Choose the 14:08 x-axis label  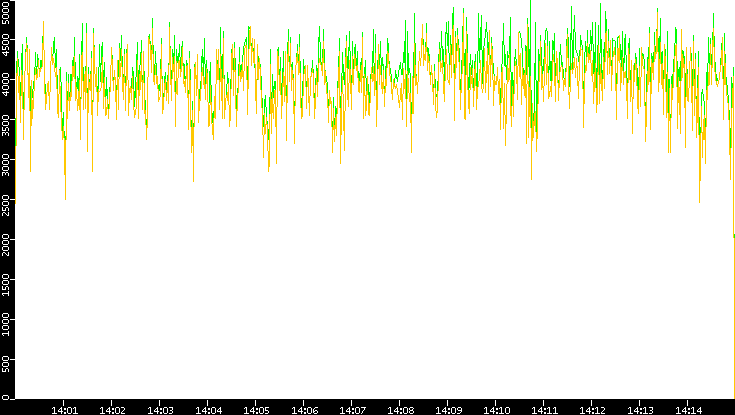point(400,411)
